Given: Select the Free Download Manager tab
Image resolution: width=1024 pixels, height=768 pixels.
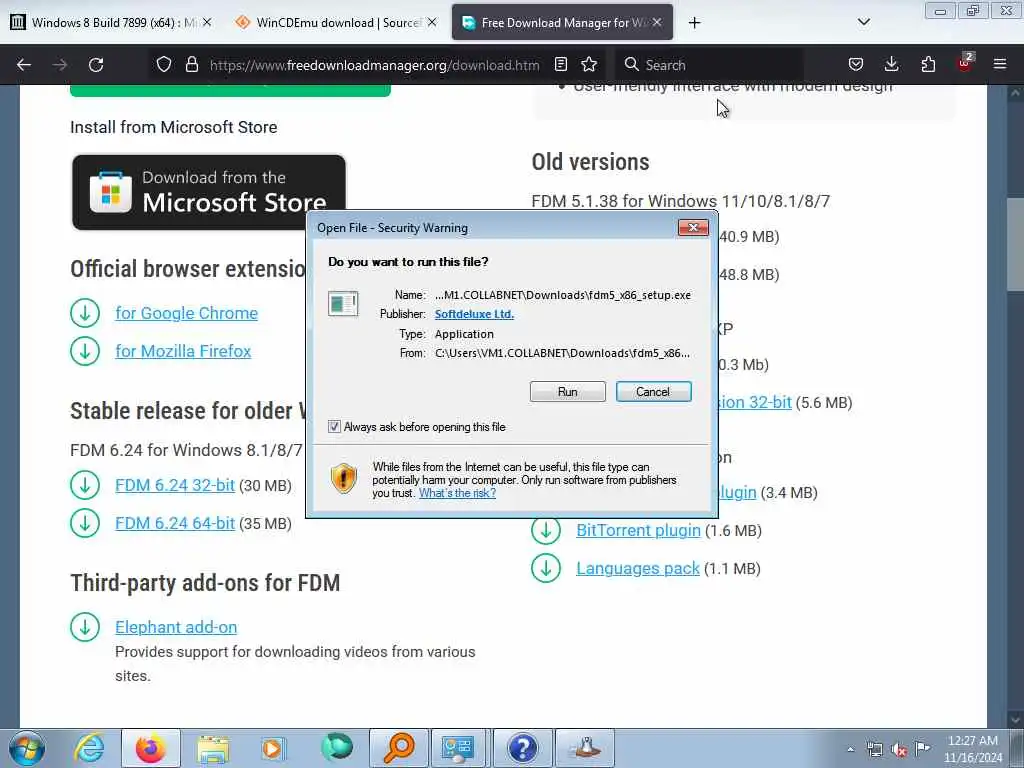Looking at the screenshot, I should 562,22.
